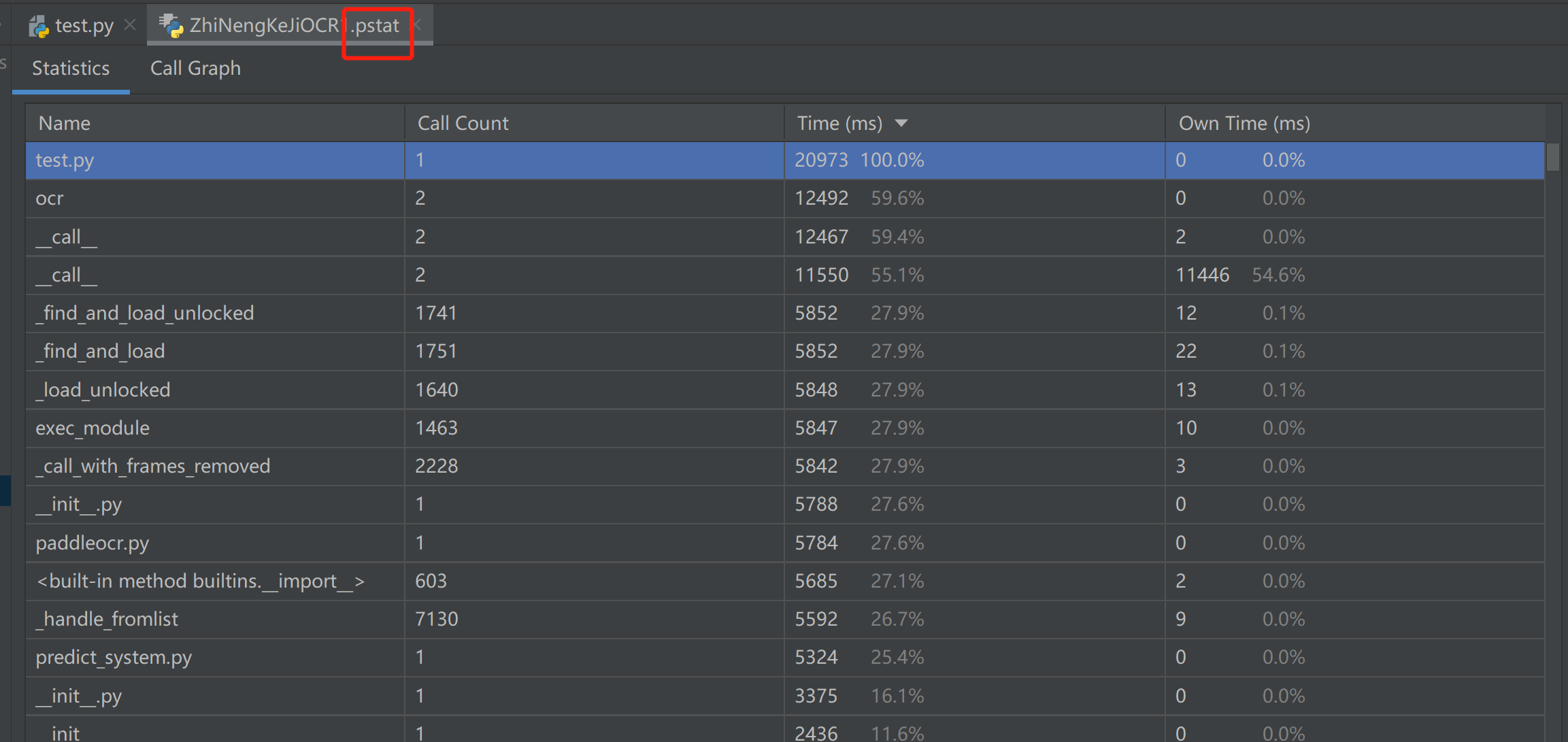Toggle the Time (ms) sort arrow

click(x=901, y=123)
